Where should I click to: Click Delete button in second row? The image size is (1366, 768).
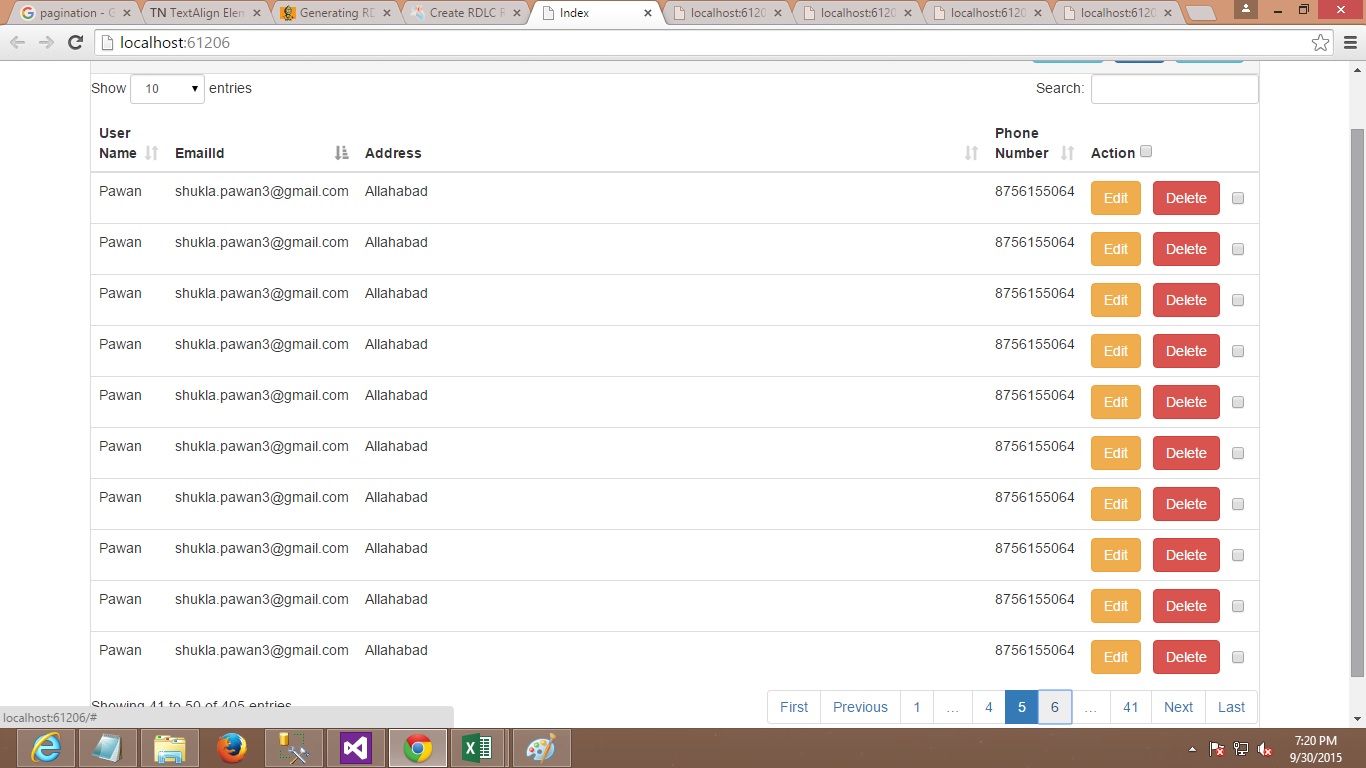[x=1186, y=249]
